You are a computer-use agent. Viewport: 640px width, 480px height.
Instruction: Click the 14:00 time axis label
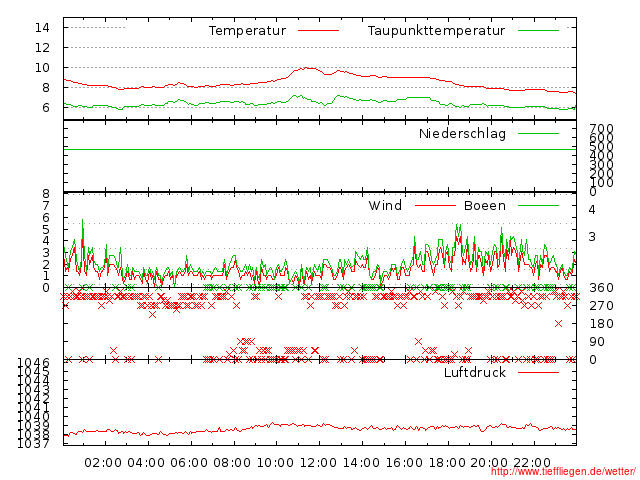(361, 463)
